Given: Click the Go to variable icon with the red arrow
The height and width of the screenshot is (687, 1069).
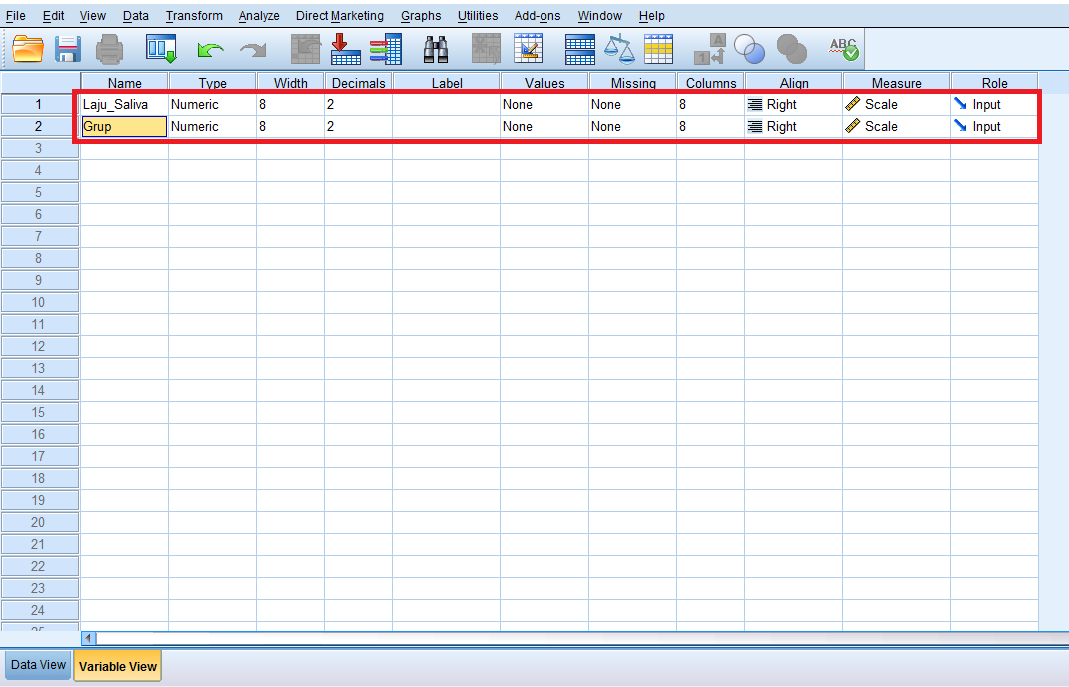Looking at the screenshot, I should (x=345, y=48).
